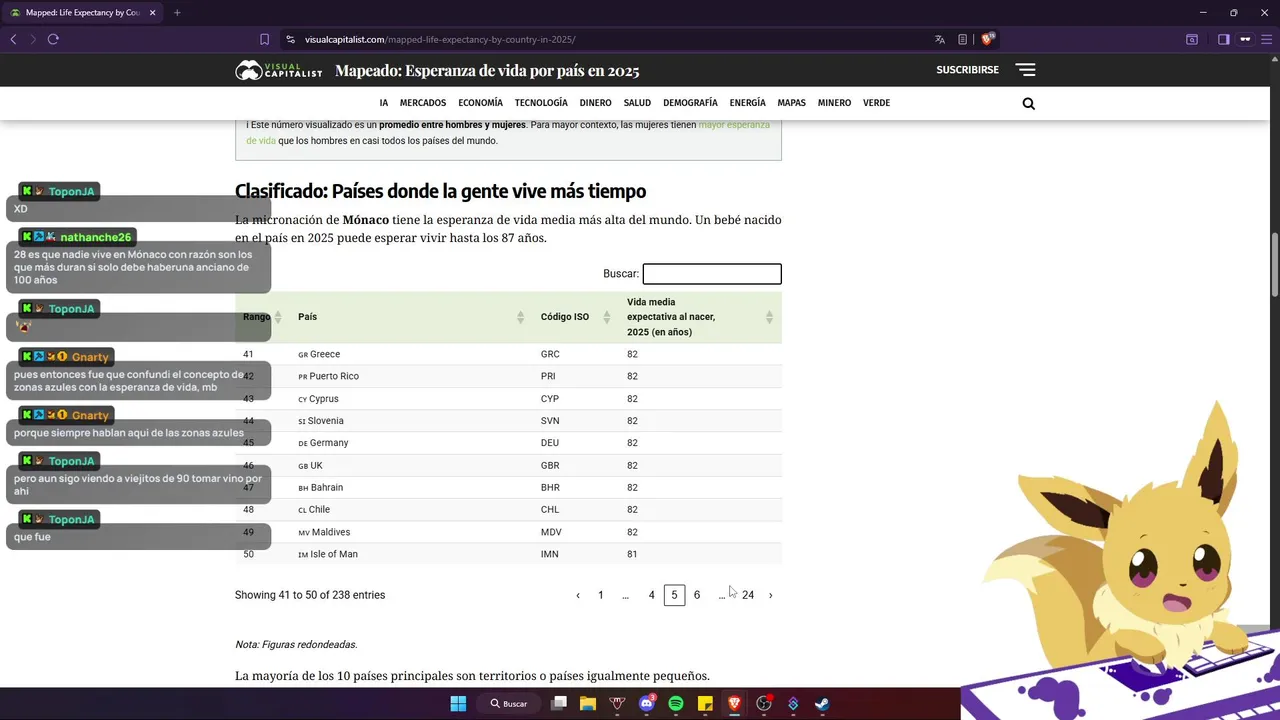Go to table page 1
This screenshot has width=1280, height=720.
[601, 595]
